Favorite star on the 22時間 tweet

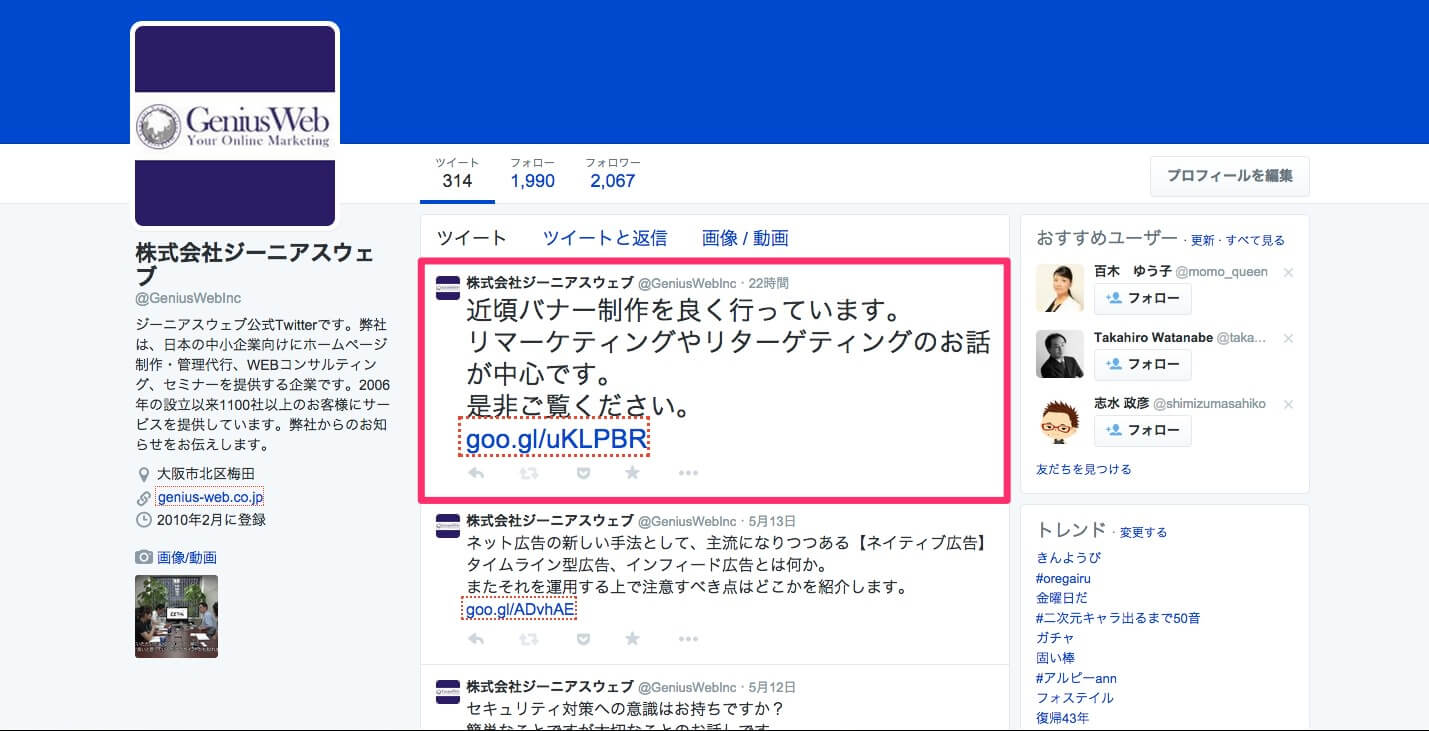pos(632,473)
